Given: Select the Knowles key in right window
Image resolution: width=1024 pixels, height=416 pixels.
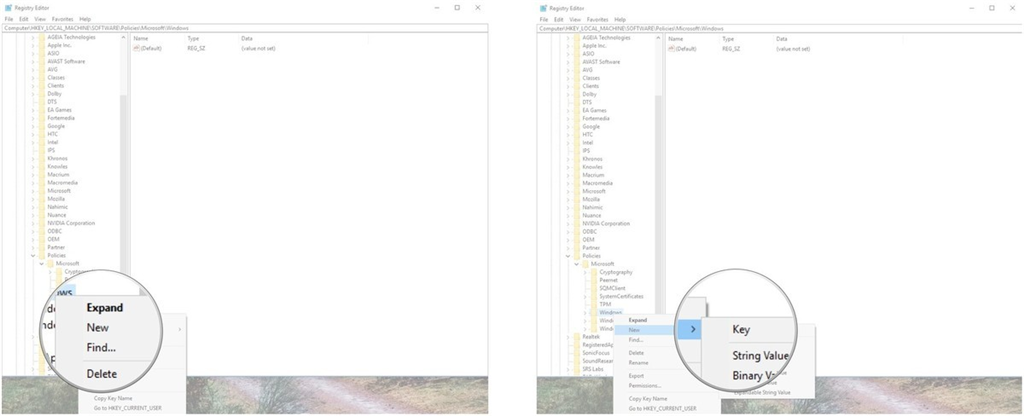Looking at the screenshot, I should click(x=592, y=167).
